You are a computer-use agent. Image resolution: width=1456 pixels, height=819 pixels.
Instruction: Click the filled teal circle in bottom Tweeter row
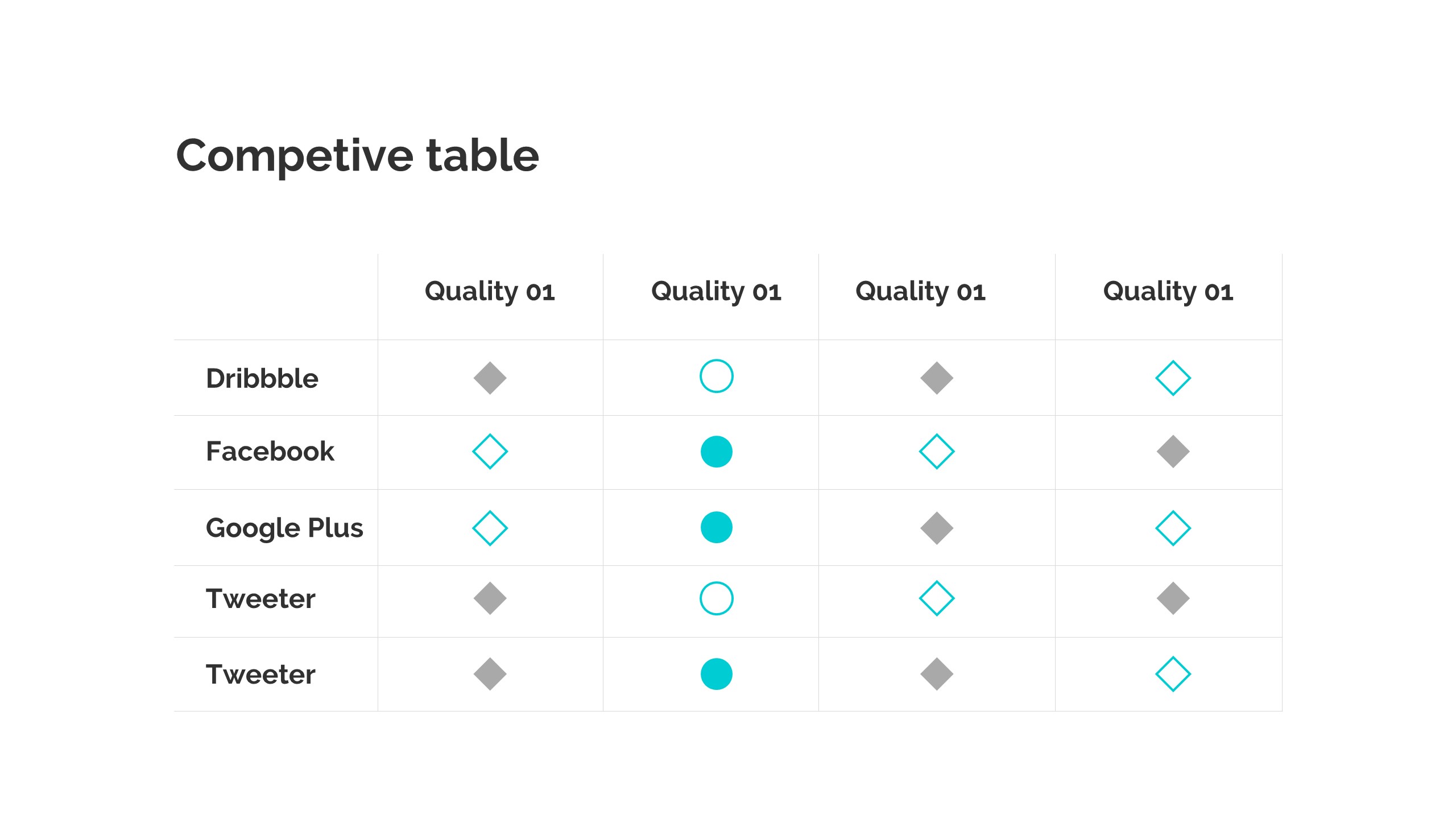point(716,674)
